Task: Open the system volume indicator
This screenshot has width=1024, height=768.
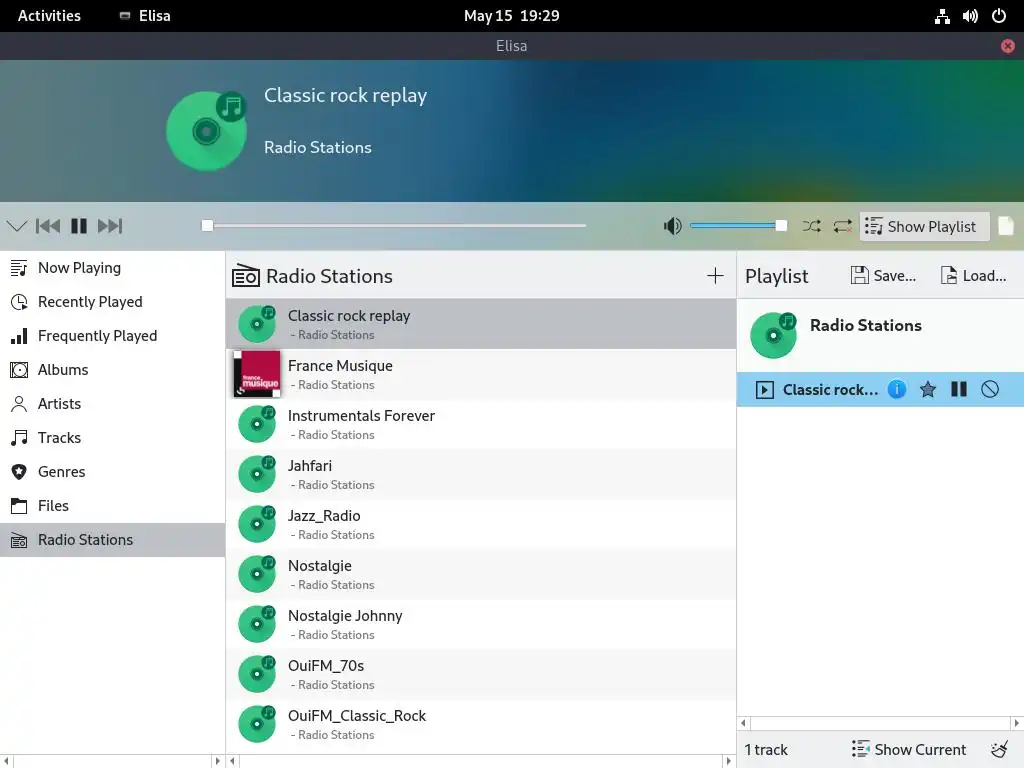Action: 970,16
